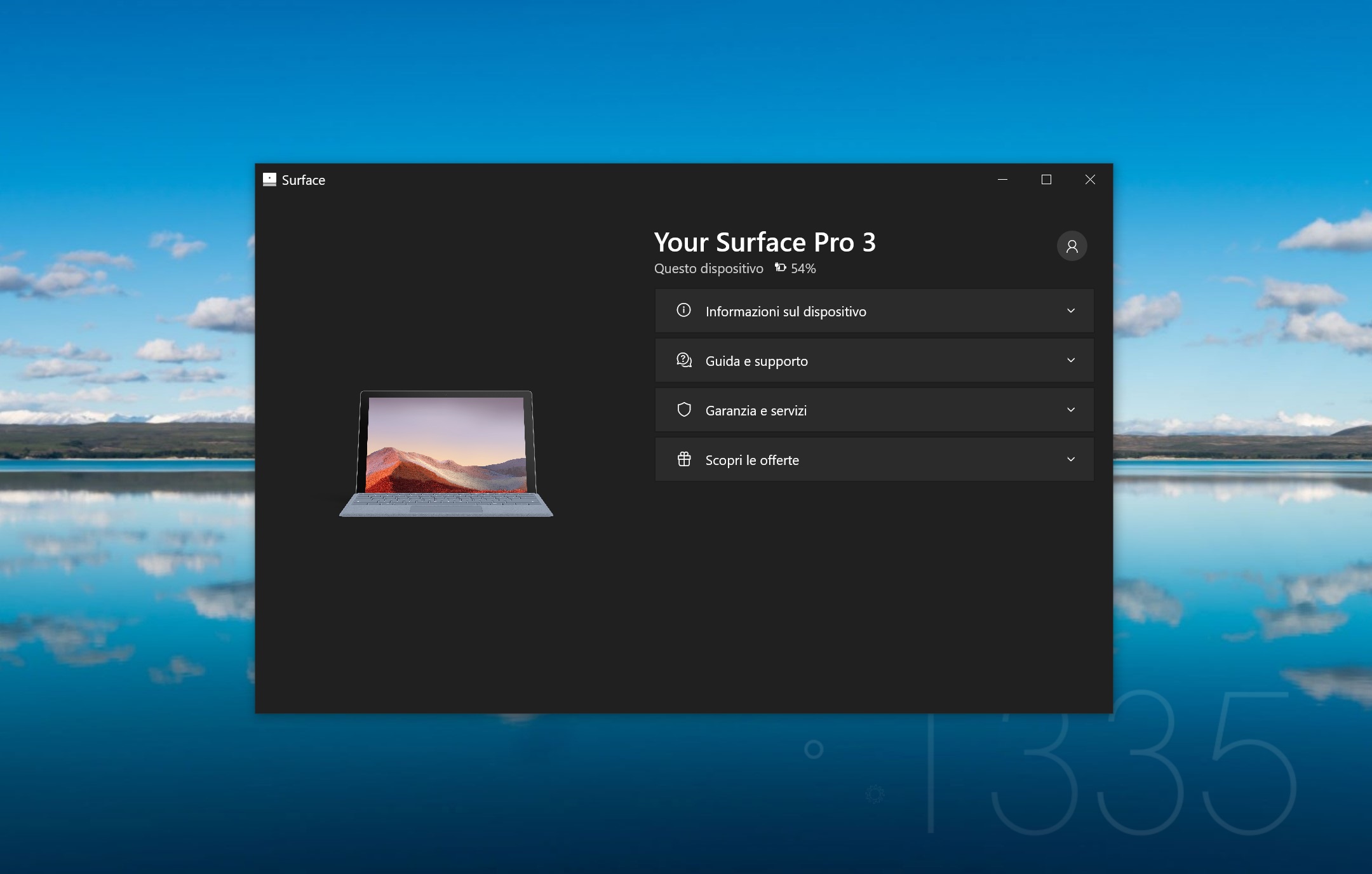
Task: Open the Informazioni sul dispositivo section
Action: (x=874, y=311)
